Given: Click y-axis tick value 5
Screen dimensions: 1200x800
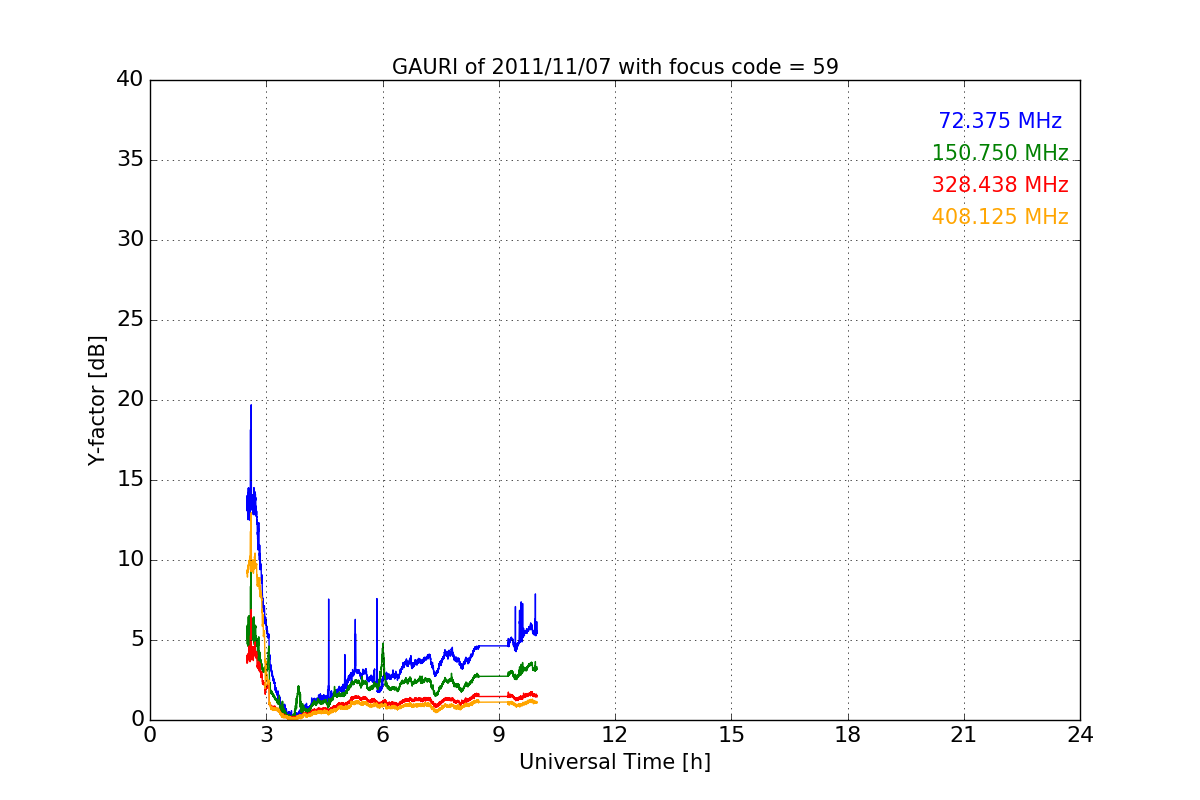Looking at the screenshot, I should (137, 640).
